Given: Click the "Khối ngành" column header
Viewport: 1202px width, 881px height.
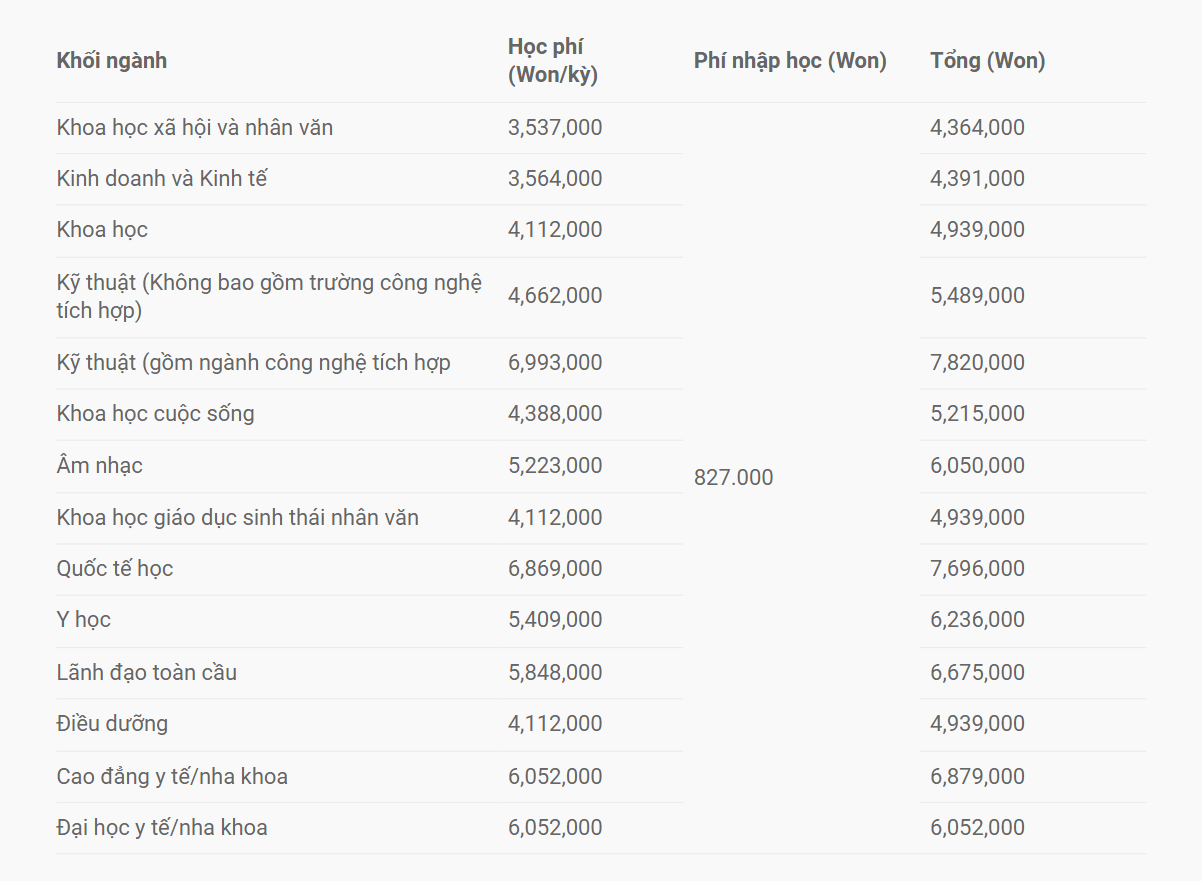Looking at the screenshot, I should pyautogui.click(x=112, y=61).
